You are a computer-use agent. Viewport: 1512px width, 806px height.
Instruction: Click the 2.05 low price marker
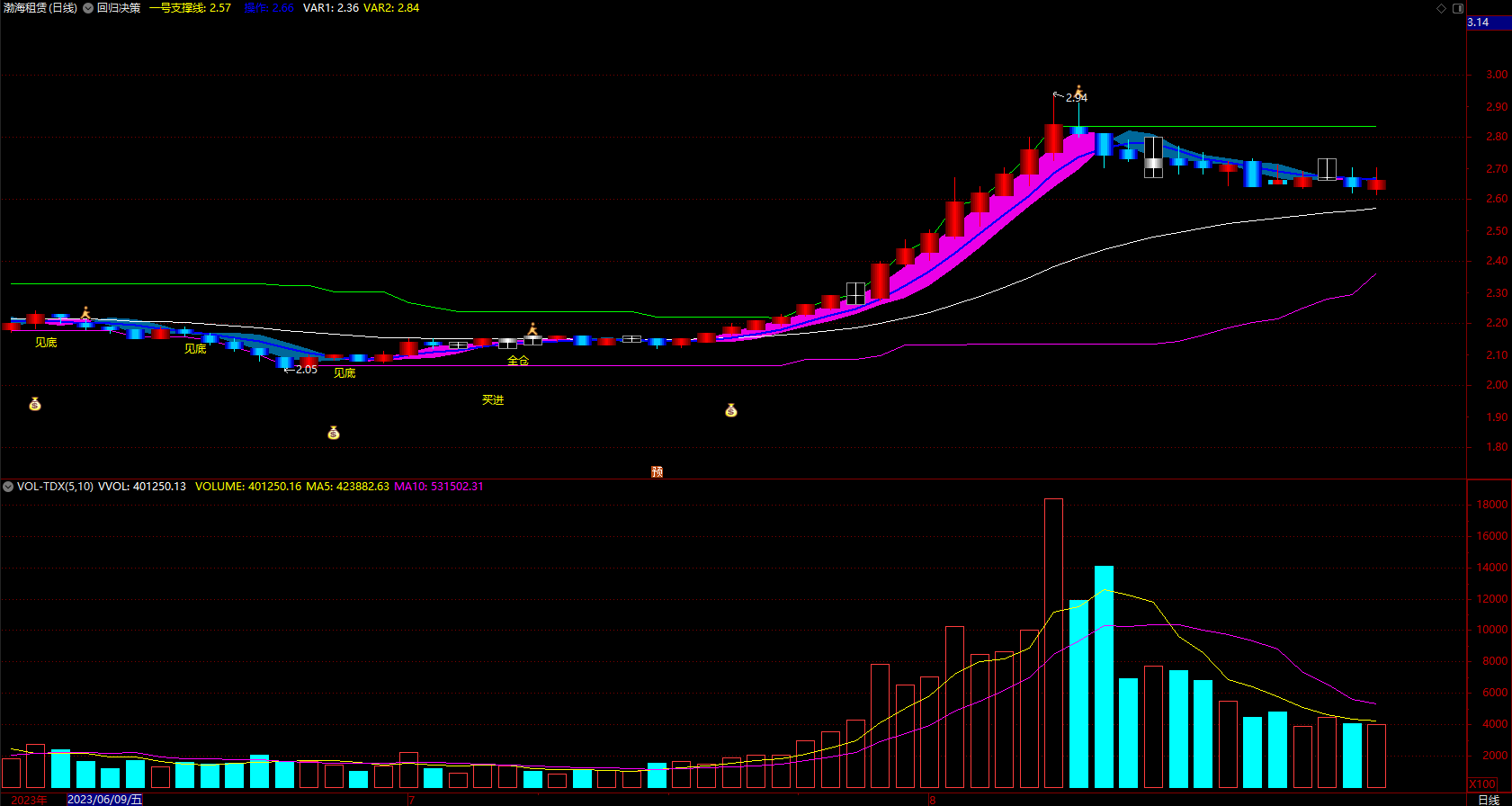(x=306, y=370)
